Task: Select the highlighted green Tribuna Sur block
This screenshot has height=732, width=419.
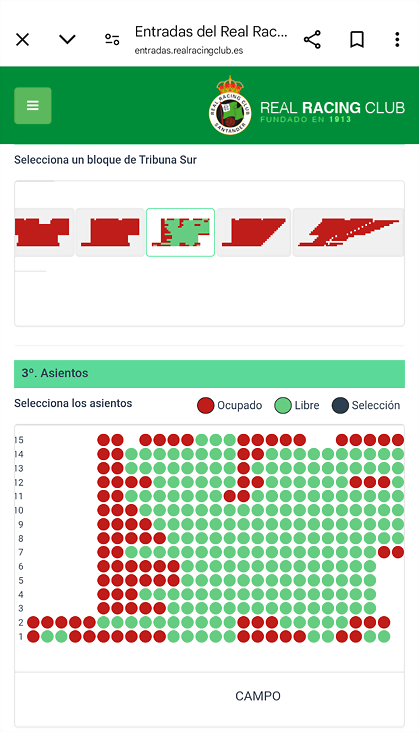Action: coord(181,232)
